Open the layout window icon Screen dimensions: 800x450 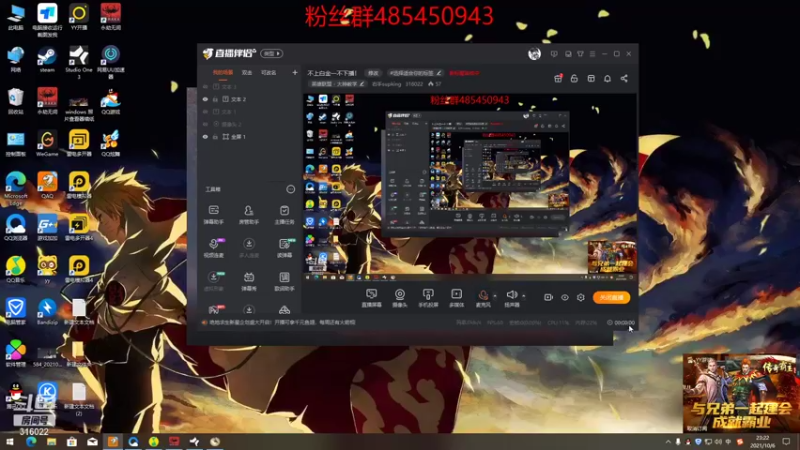tap(591, 79)
